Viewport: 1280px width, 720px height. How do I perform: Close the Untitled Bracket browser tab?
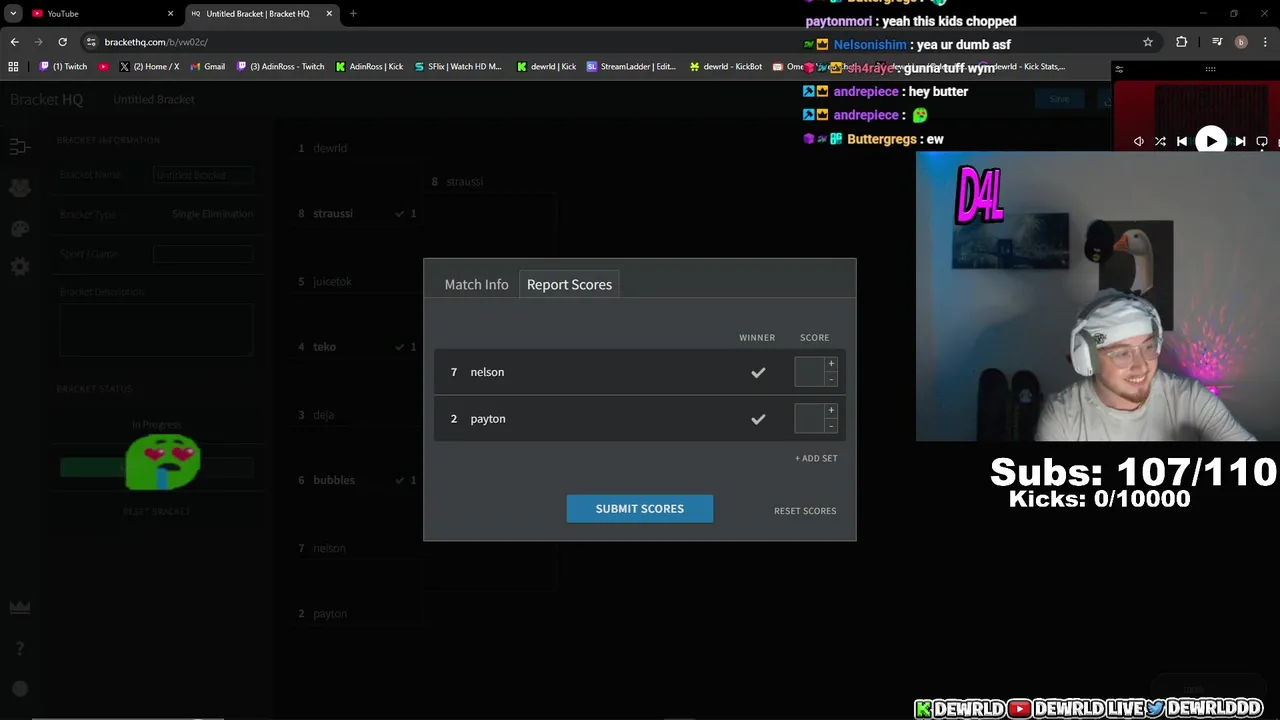(x=329, y=13)
